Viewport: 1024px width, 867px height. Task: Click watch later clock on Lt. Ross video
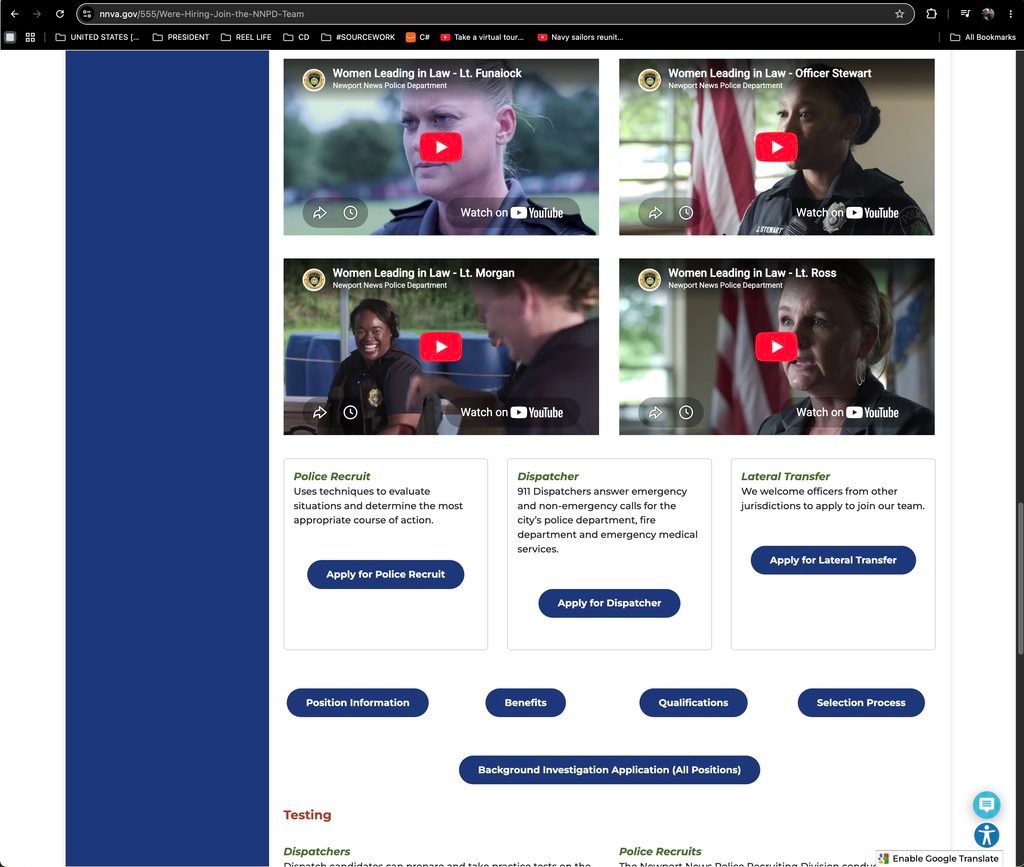(686, 413)
